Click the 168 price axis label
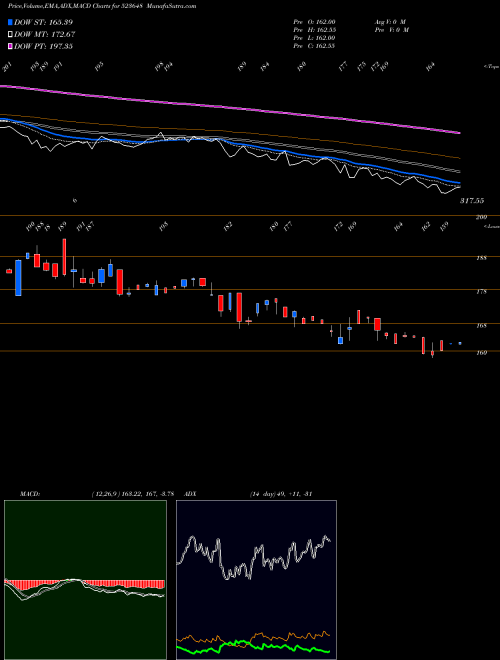500x660 pixels. click(481, 325)
